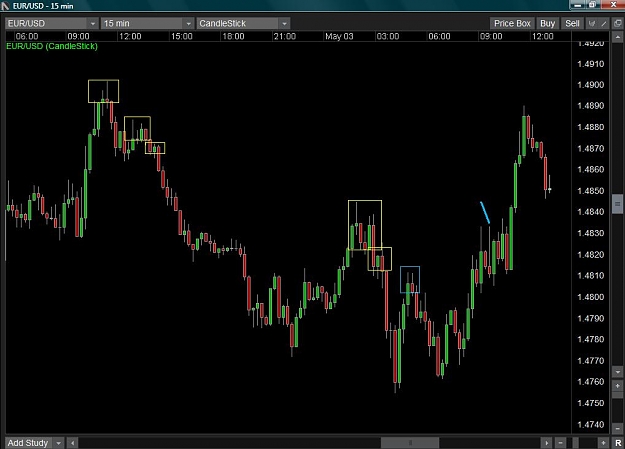The height and width of the screenshot is (449, 625).
Task: Click the EUR/USD (CandleStick) chart label
Action: (52, 46)
